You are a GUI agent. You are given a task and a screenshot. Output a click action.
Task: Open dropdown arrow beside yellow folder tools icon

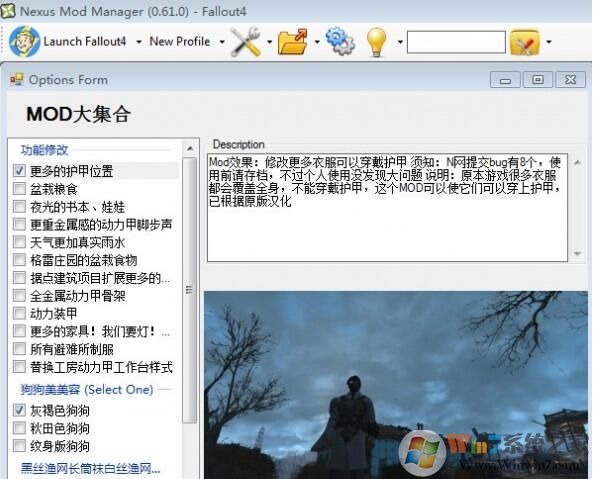pyautogui.click(x=548, y=42)
